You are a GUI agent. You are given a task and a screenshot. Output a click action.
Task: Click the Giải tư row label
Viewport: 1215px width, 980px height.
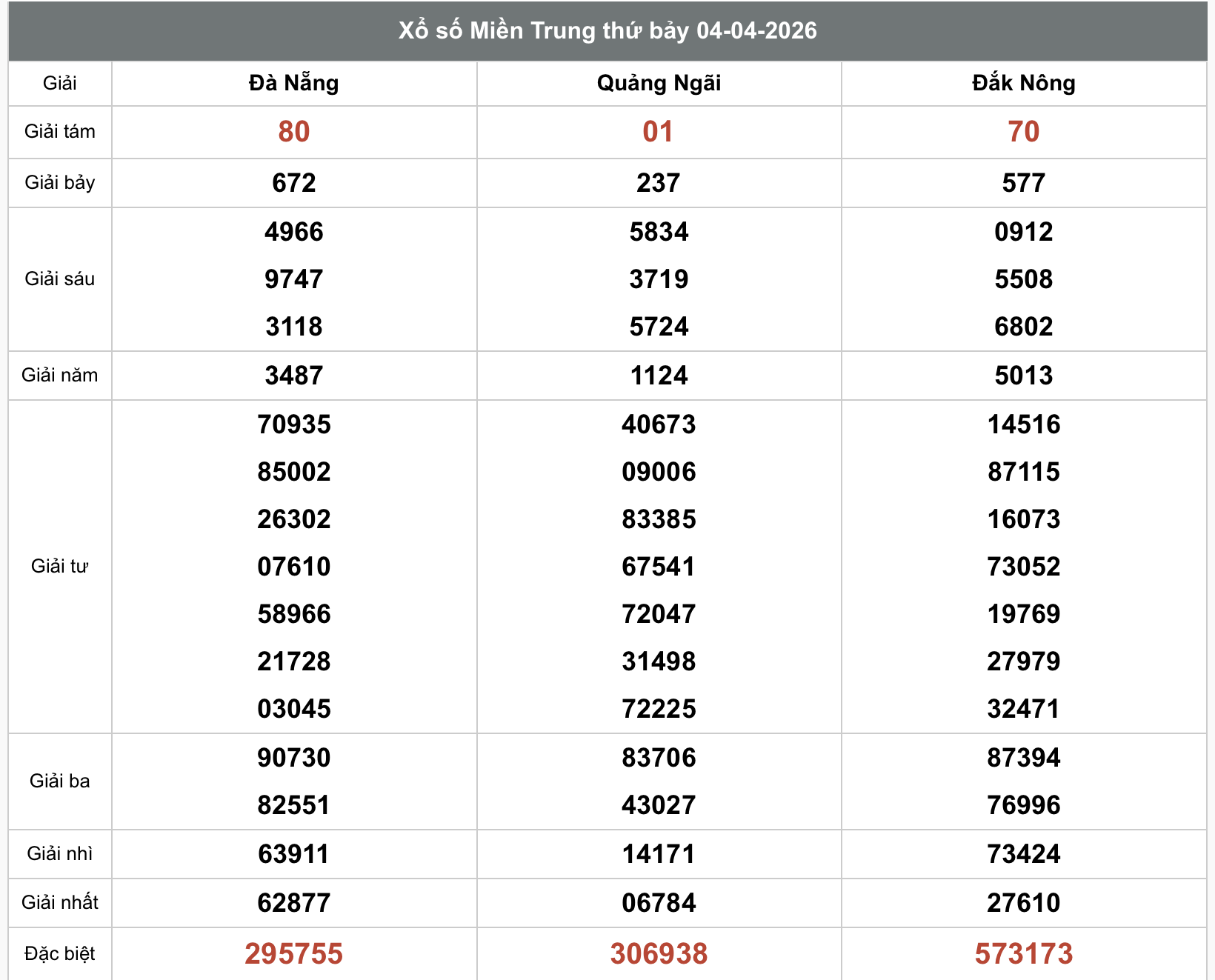pyautogui.click(x=60, y=567)
